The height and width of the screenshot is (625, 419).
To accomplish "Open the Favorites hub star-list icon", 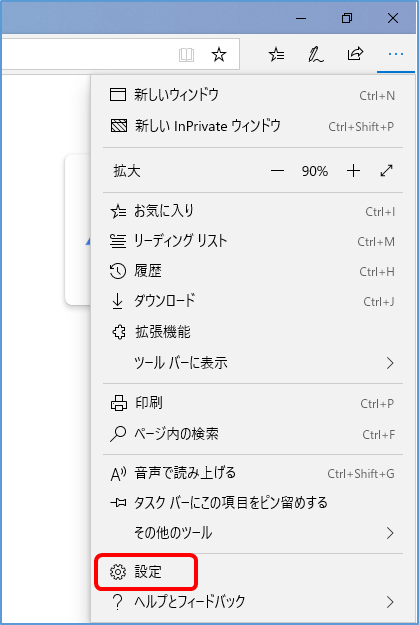I will [276, 54].
